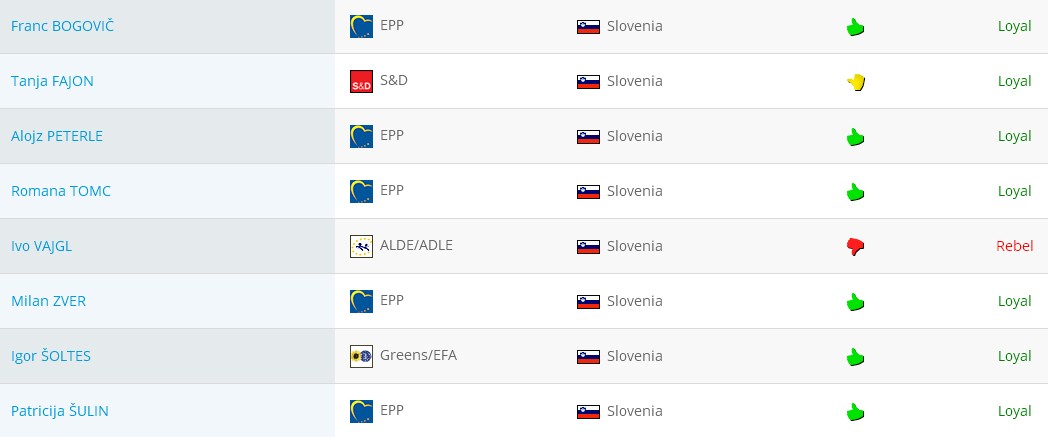Open Tanja FAJON's profile link

[x=52, y=81]
